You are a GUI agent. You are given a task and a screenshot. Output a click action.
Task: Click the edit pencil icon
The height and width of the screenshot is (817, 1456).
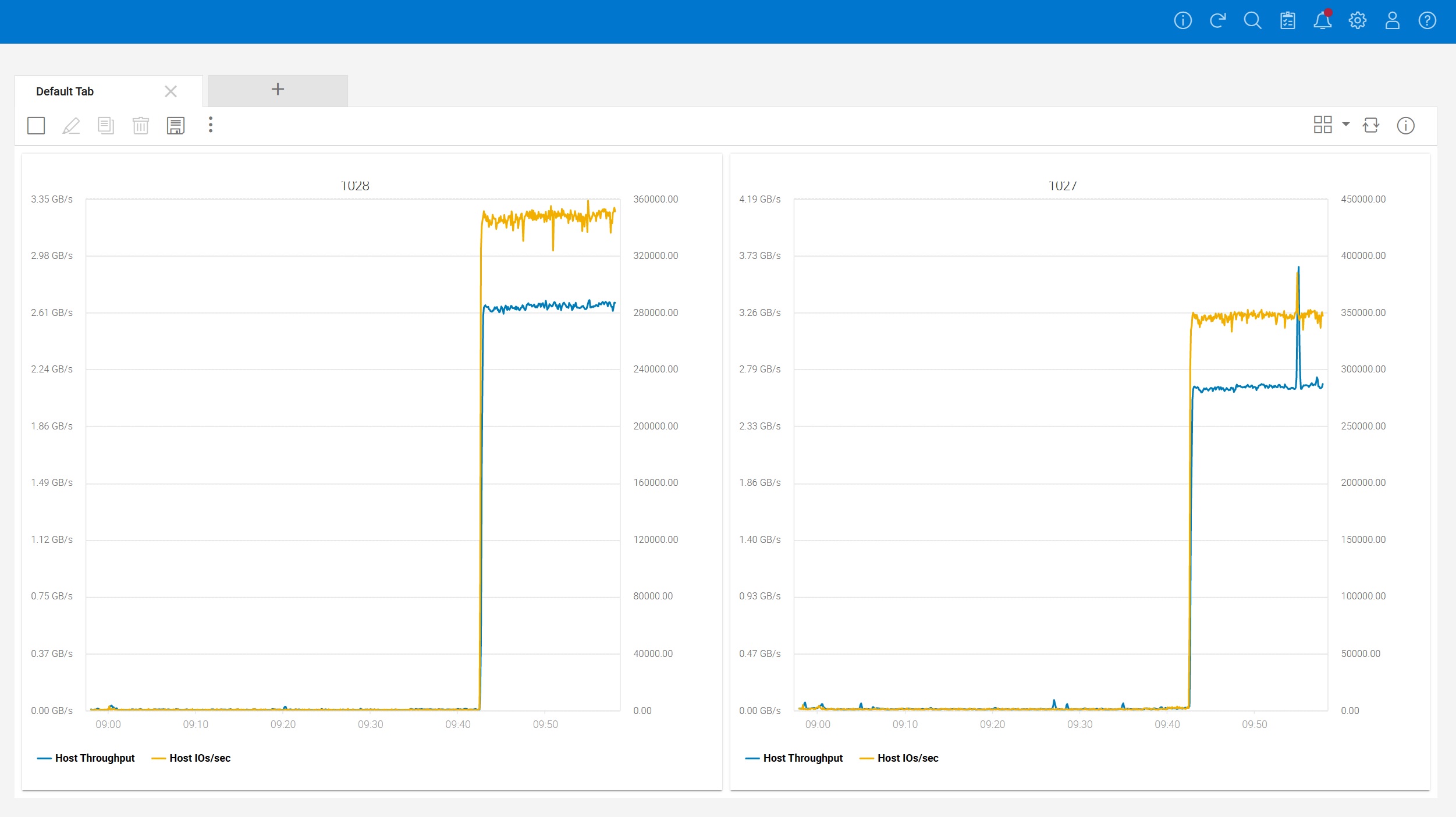(71, 126)
